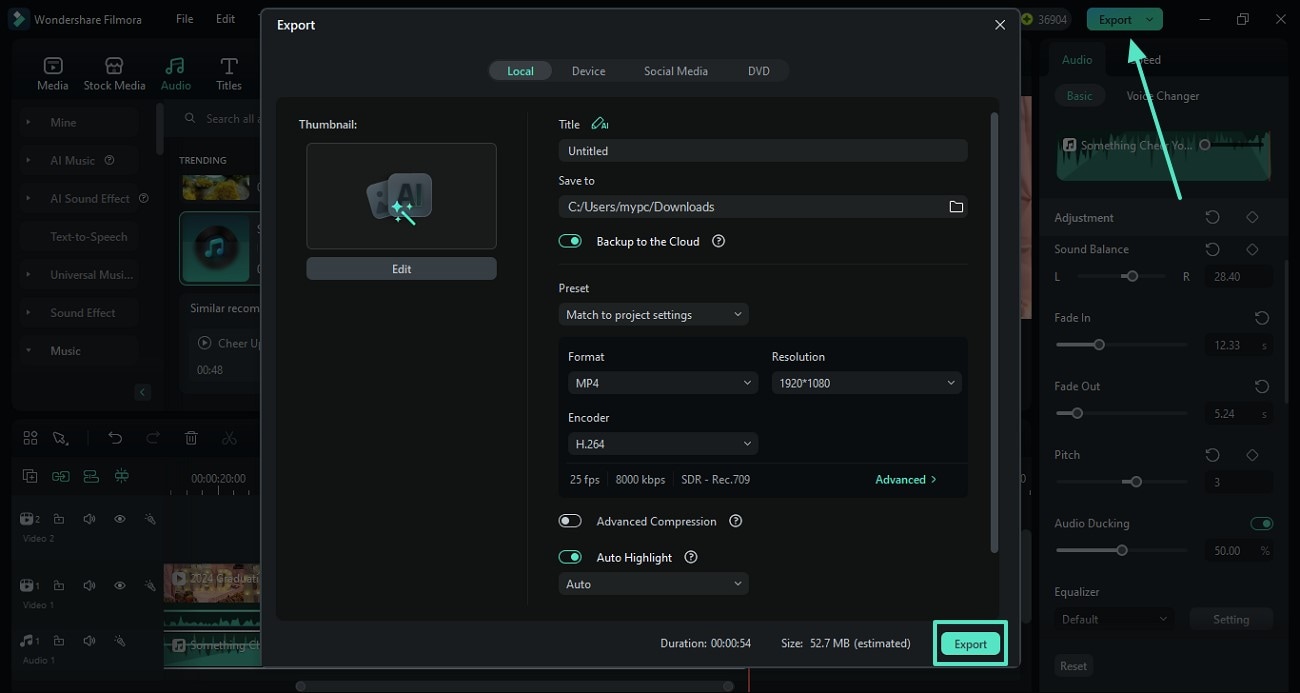Add keyframe diamond for Sound Balance
This screenshot has height=693, width=1300.
click(1252, 249)
